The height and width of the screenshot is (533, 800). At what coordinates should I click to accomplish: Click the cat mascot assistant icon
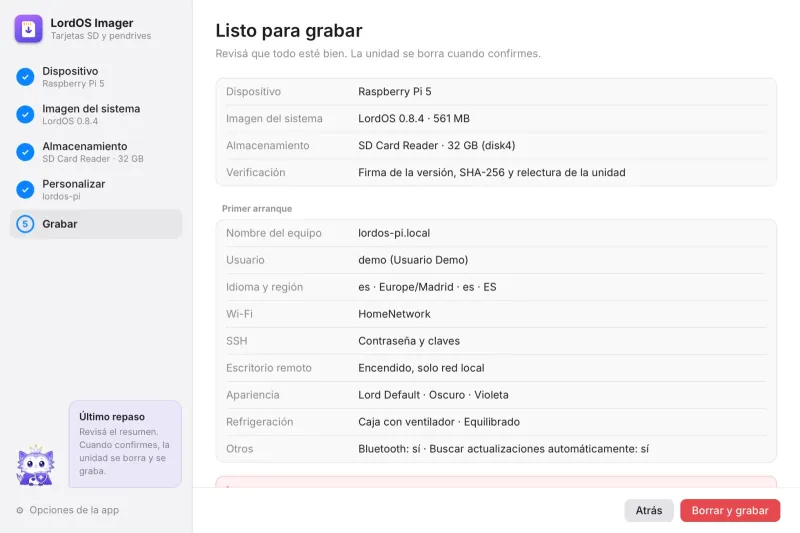point(35,465)
